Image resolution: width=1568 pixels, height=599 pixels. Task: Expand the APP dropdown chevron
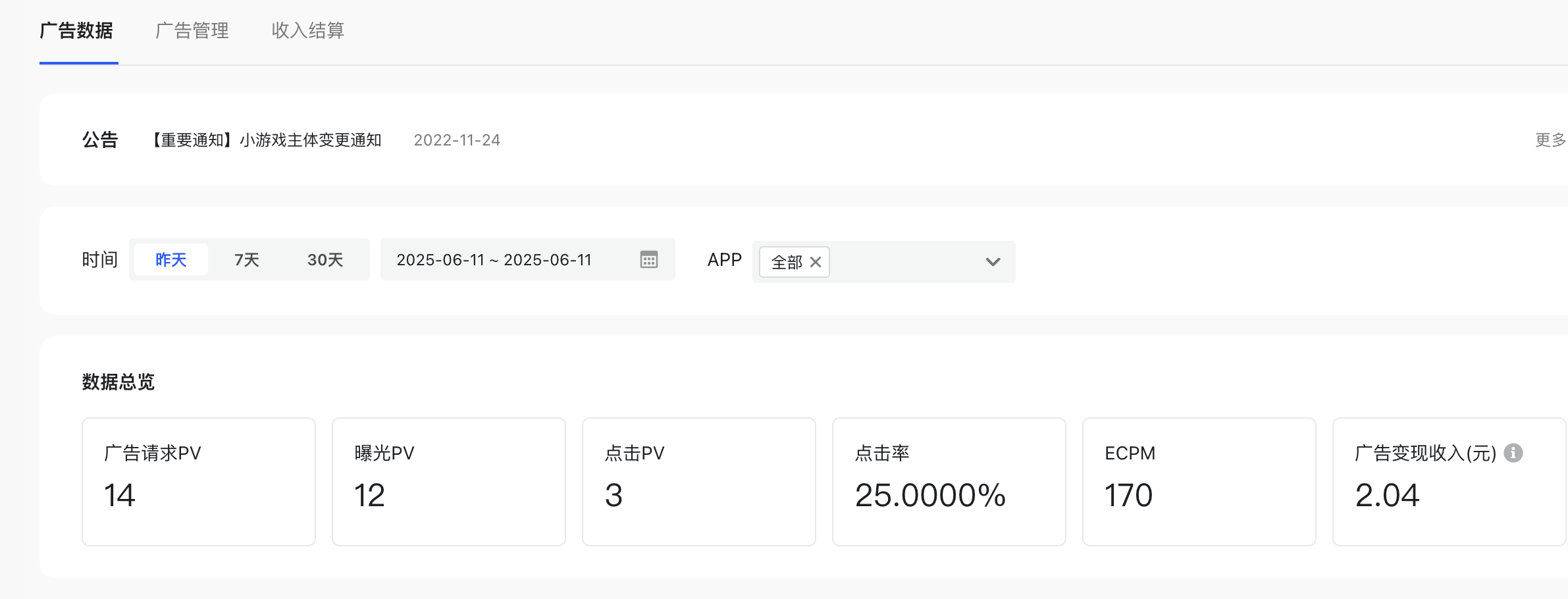[x=993, y=262]
